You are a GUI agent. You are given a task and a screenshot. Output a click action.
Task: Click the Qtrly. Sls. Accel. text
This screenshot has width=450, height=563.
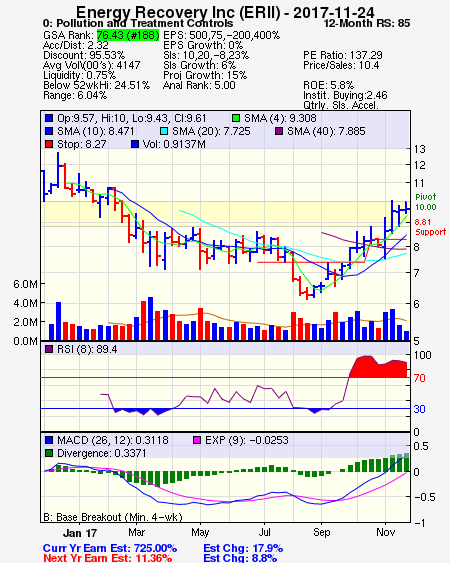tap(341, 105)
